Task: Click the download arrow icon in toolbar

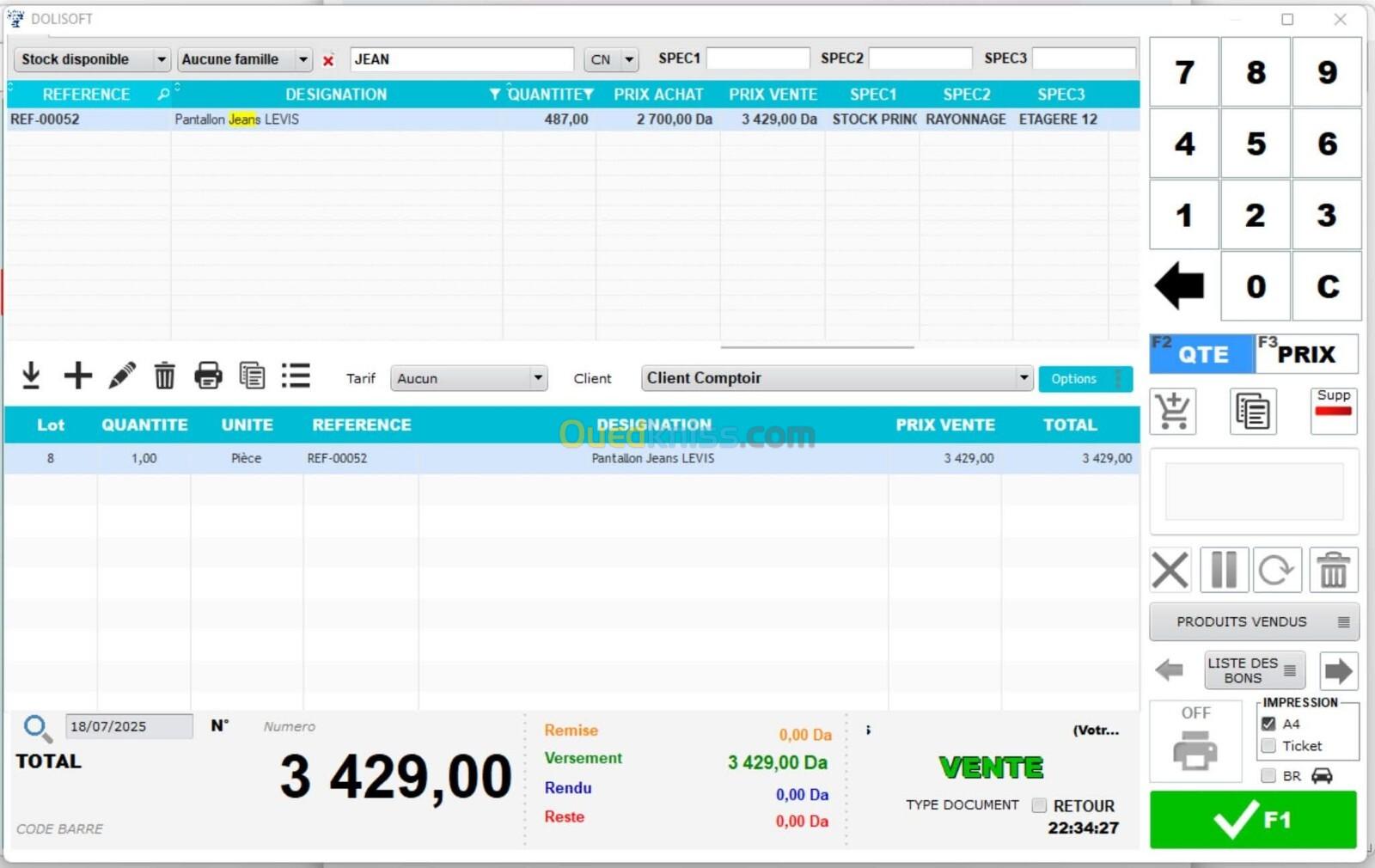Action: point(31,376)
